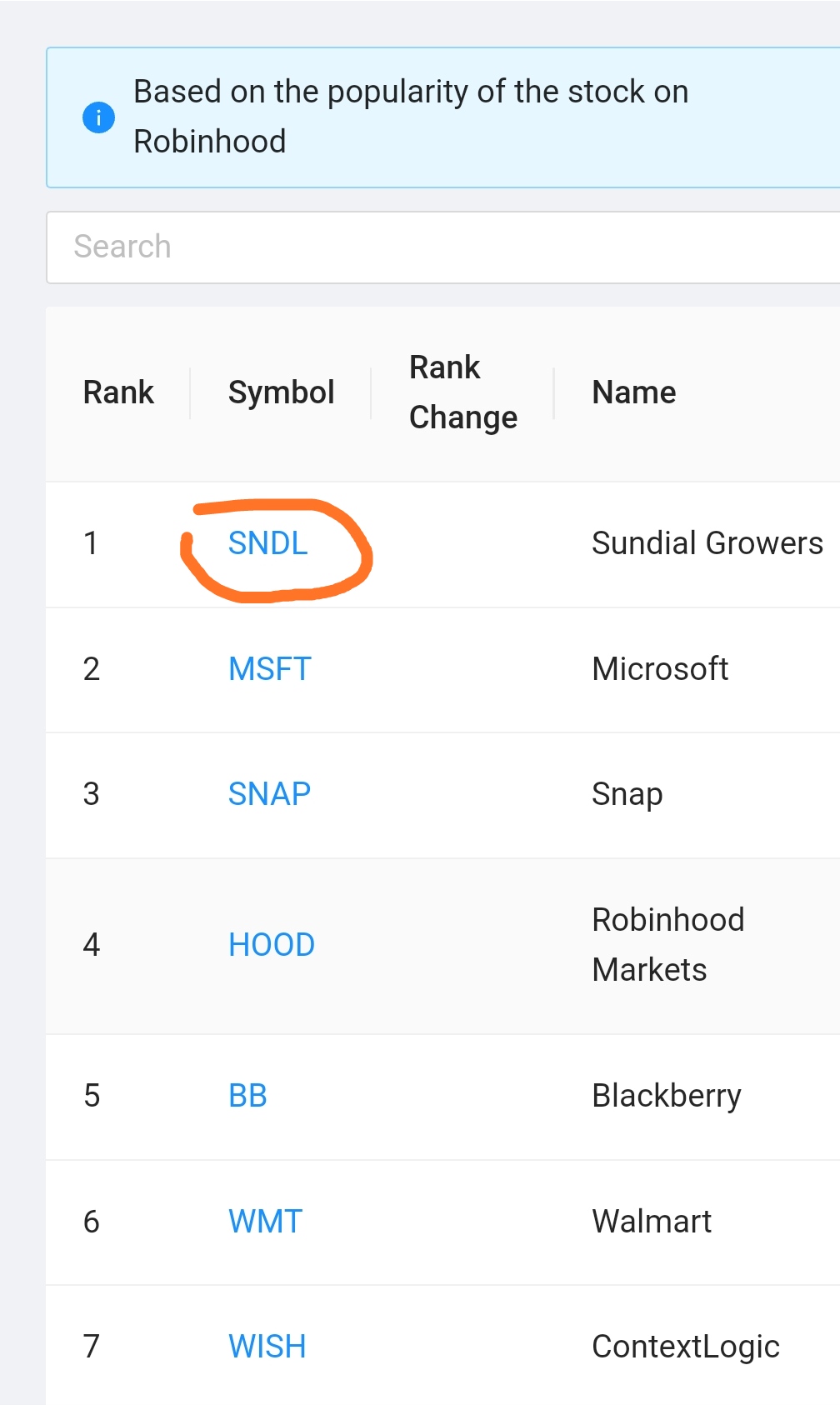840x1405 pixels.
Task: Focus the Search input field
Action: tap(442, 247)
